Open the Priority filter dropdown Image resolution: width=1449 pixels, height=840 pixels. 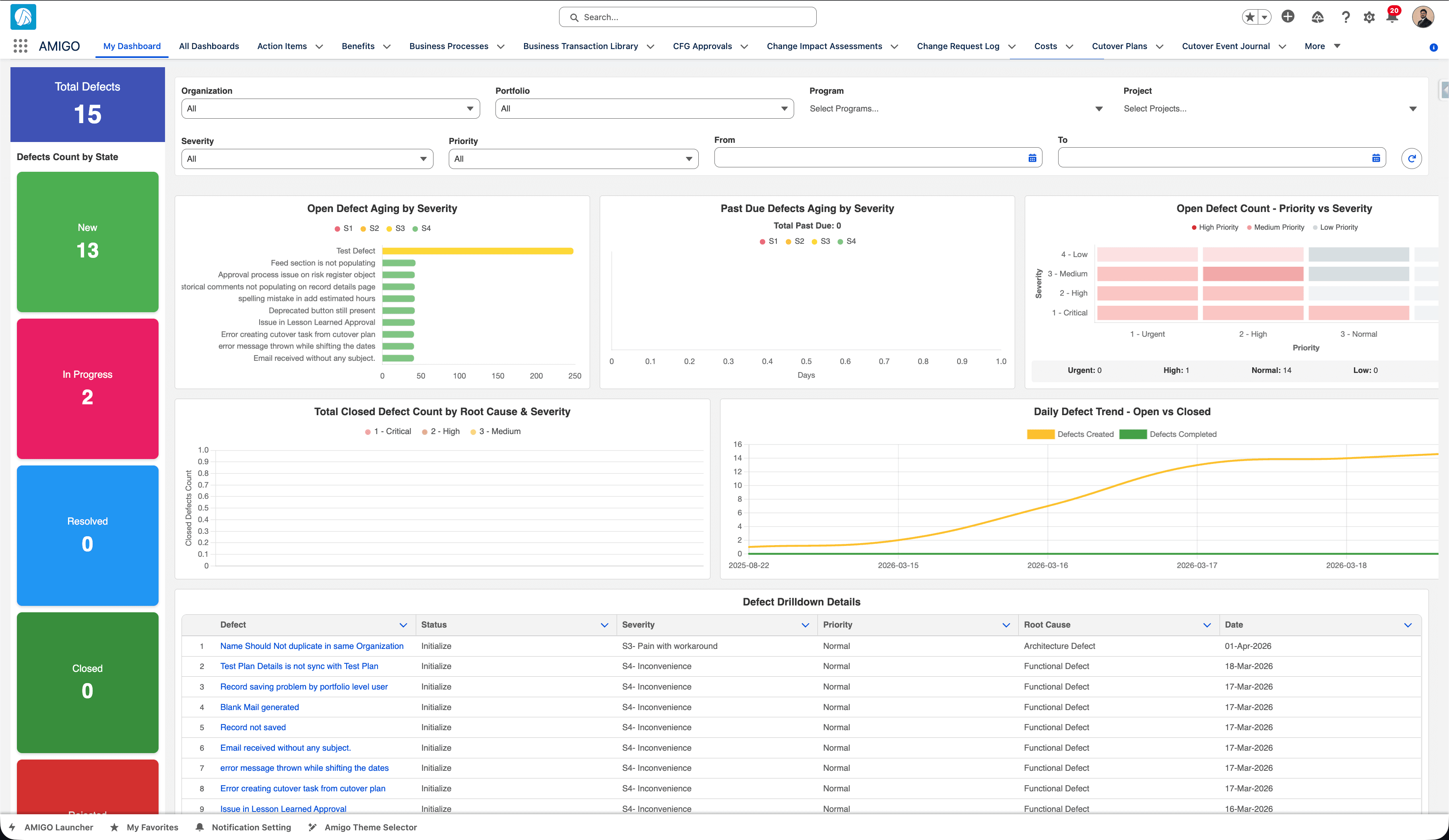coord(573,159)
